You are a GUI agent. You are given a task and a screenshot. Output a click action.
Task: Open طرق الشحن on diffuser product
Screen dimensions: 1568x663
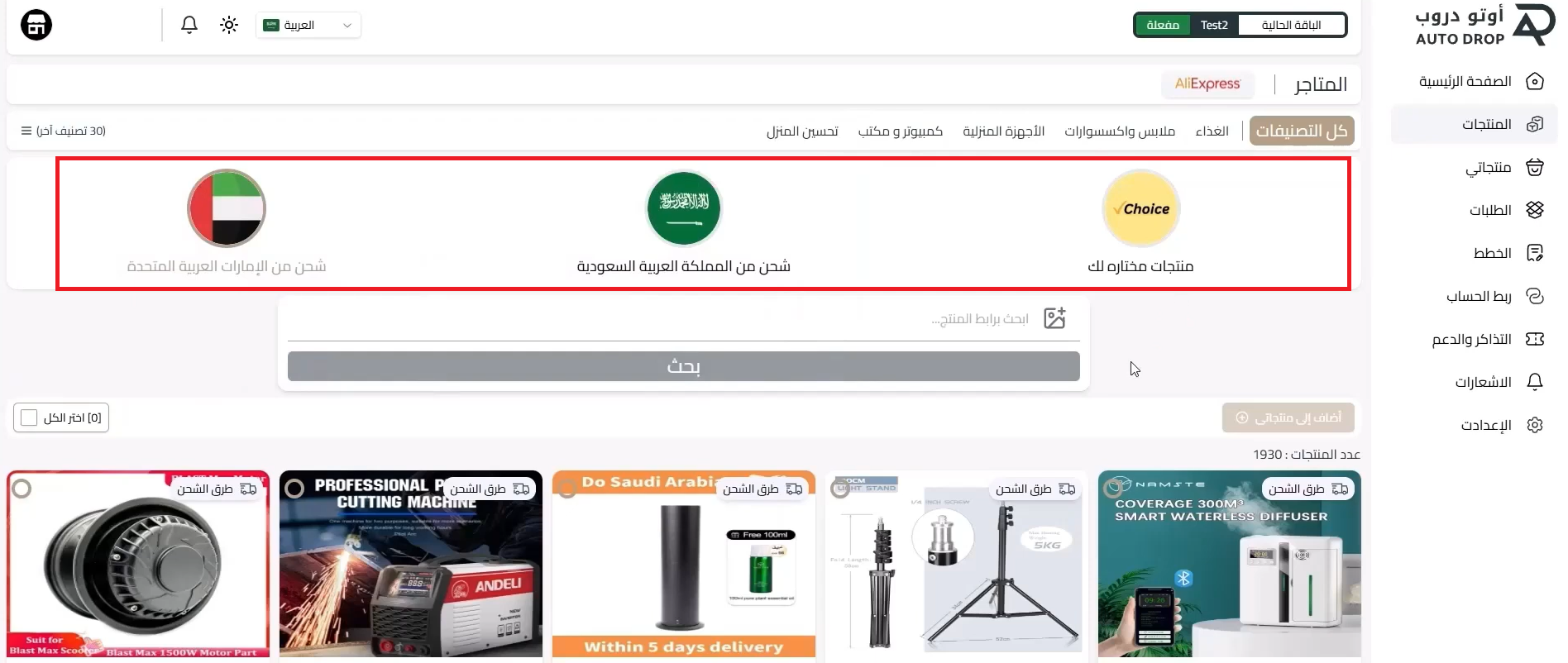1307,489
